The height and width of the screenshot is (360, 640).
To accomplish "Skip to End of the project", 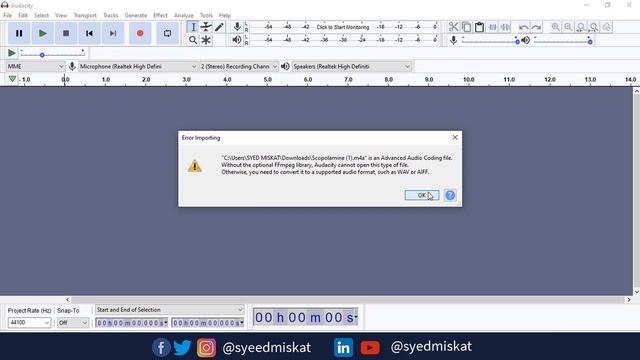I will 113,33.
